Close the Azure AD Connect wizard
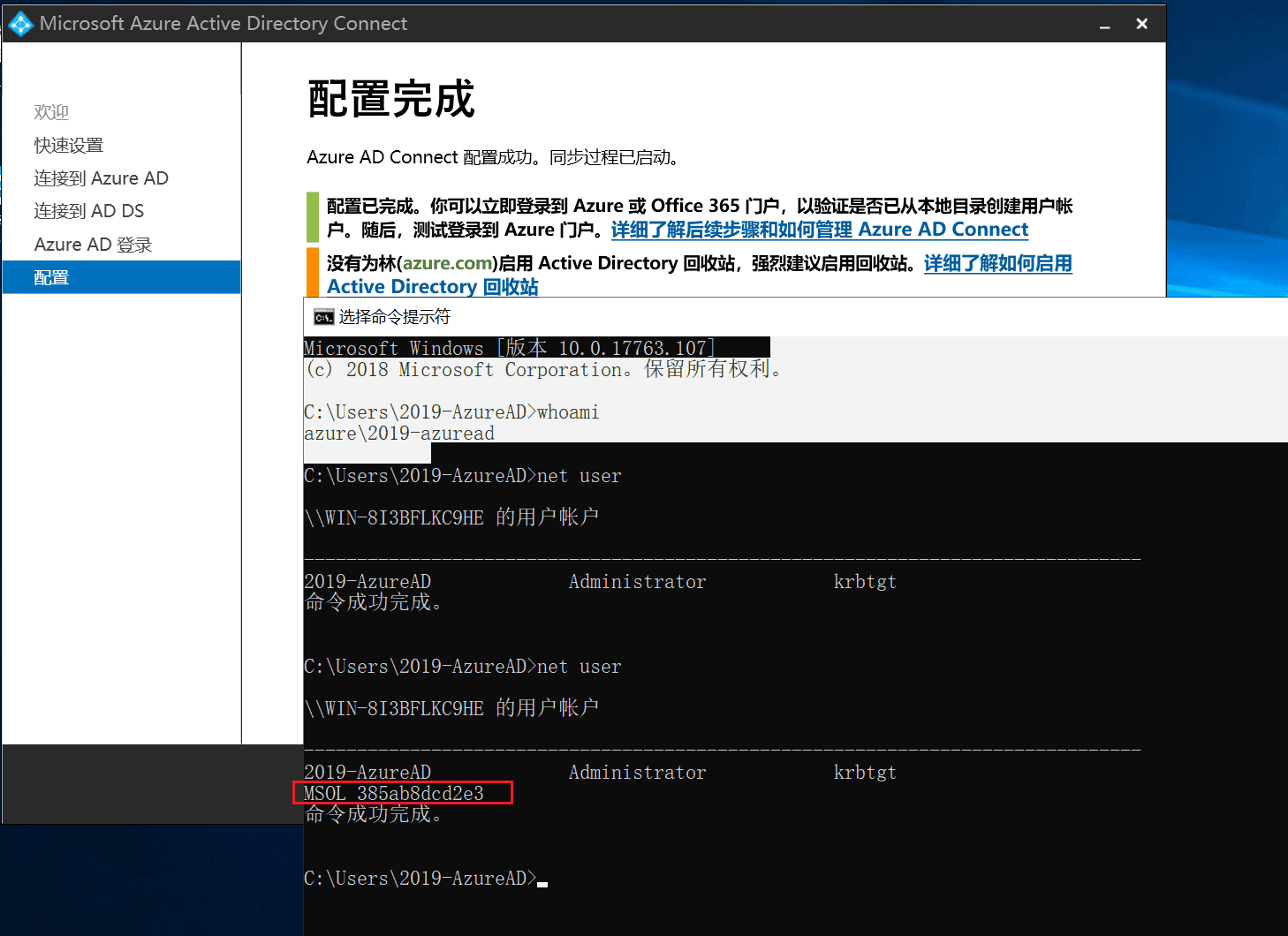 tap(1141, 25)
